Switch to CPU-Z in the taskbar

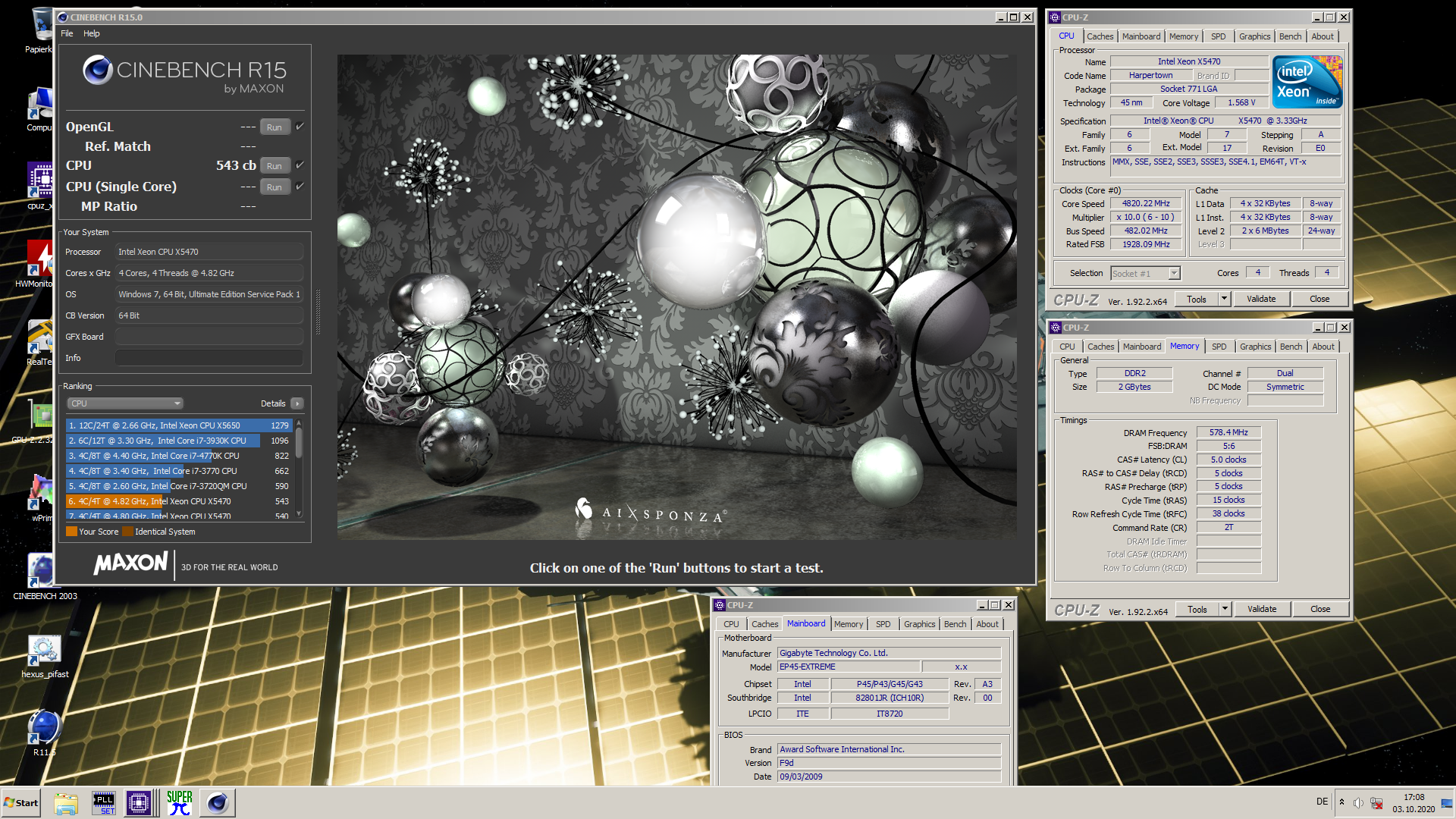140,802
